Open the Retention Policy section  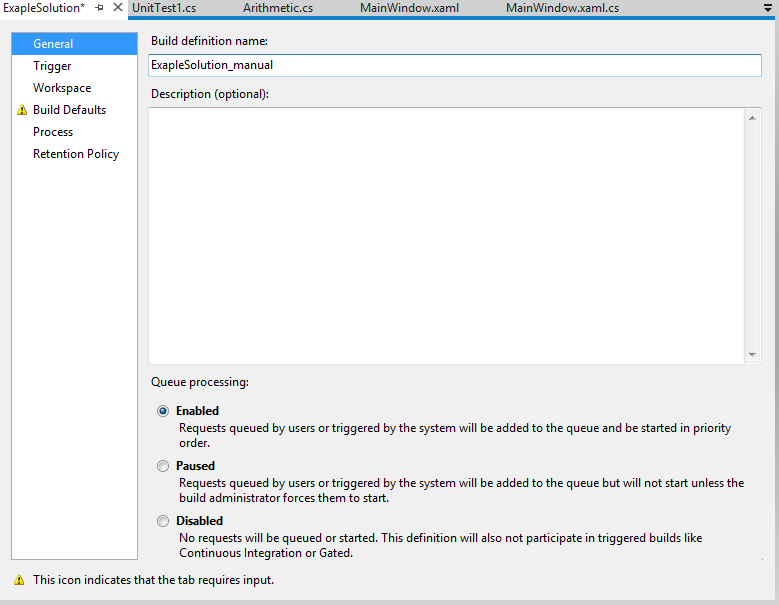point(75,154)
